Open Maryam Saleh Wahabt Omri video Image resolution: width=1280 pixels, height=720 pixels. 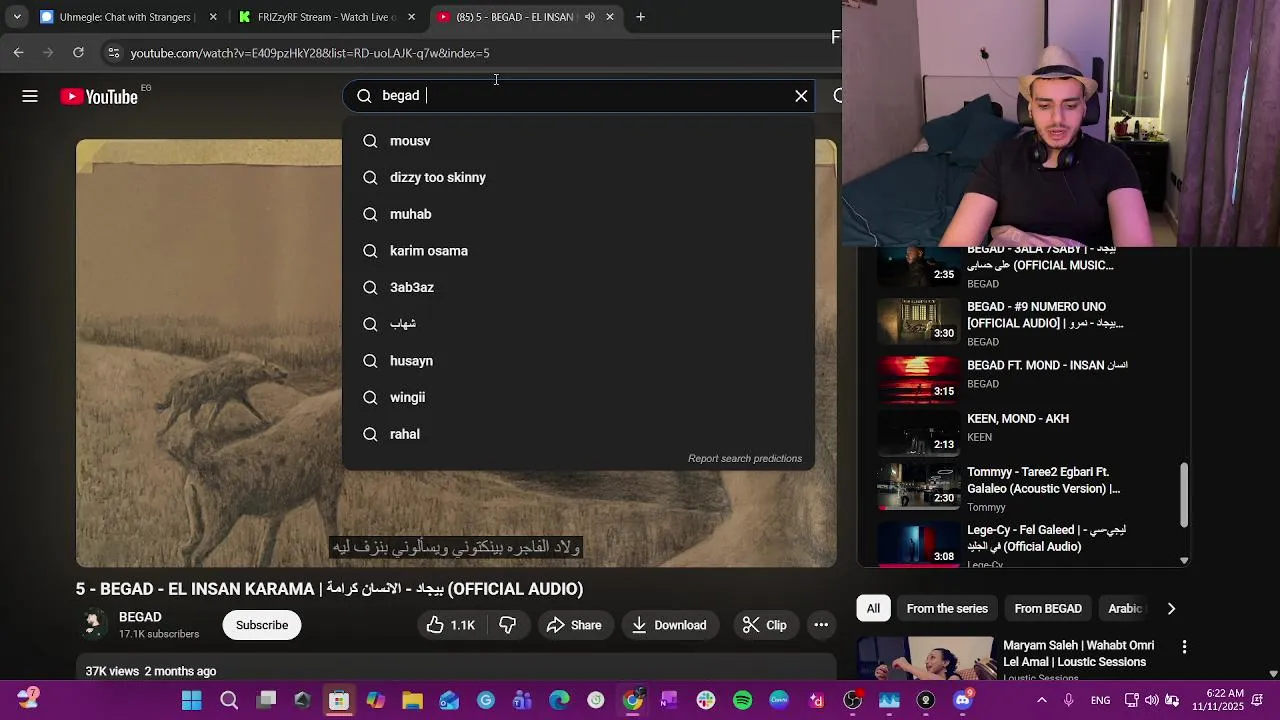click(1081, 654)
